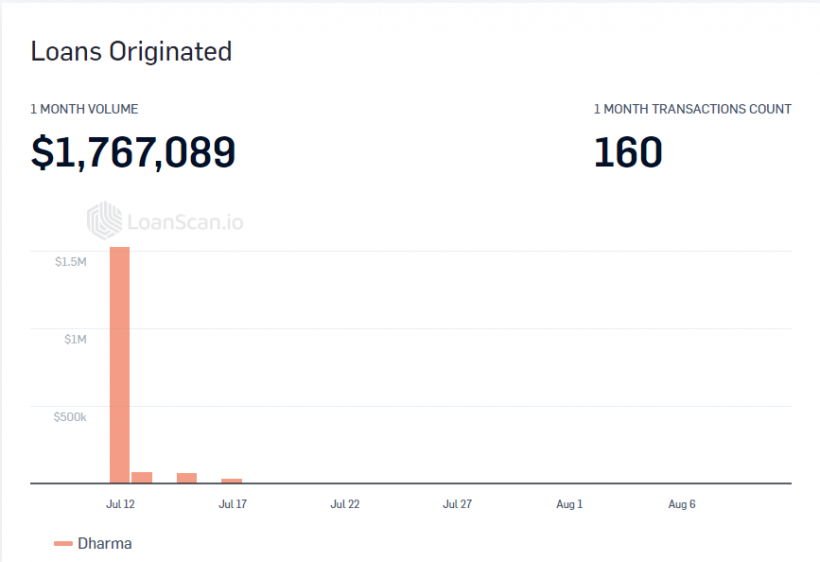
Task: Select the Jul 22 date label
Action: coord(345,504)
